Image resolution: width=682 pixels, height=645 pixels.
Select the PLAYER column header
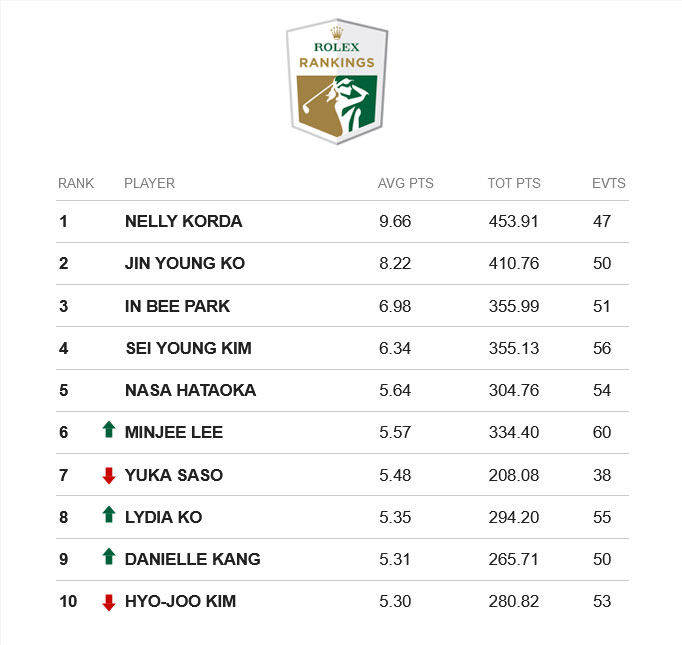149,183
